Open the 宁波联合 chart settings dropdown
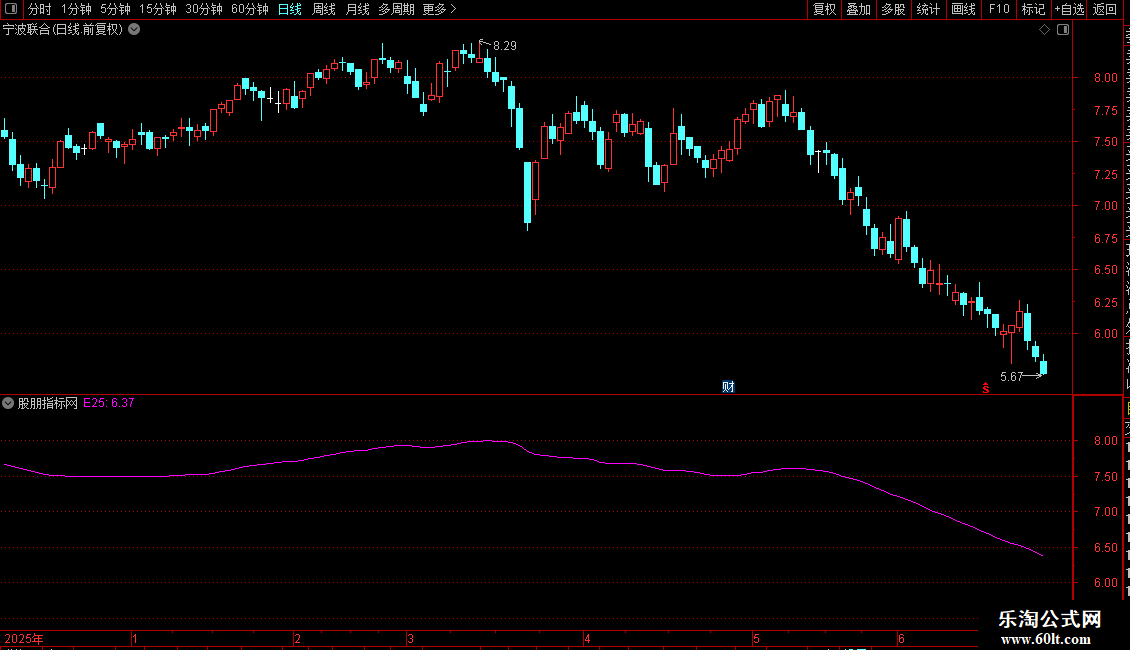The width and height of the screenshot is (1130, 650). [x=134, y=30]
